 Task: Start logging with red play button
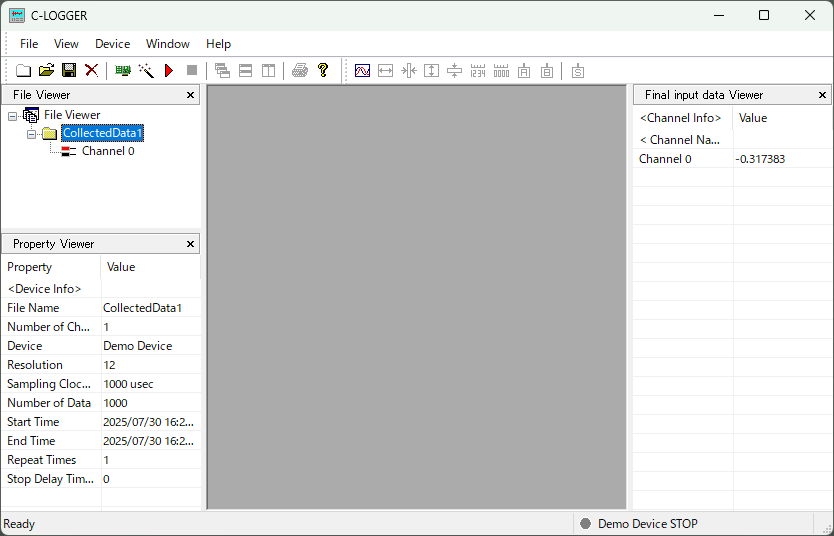coord(169,70)
